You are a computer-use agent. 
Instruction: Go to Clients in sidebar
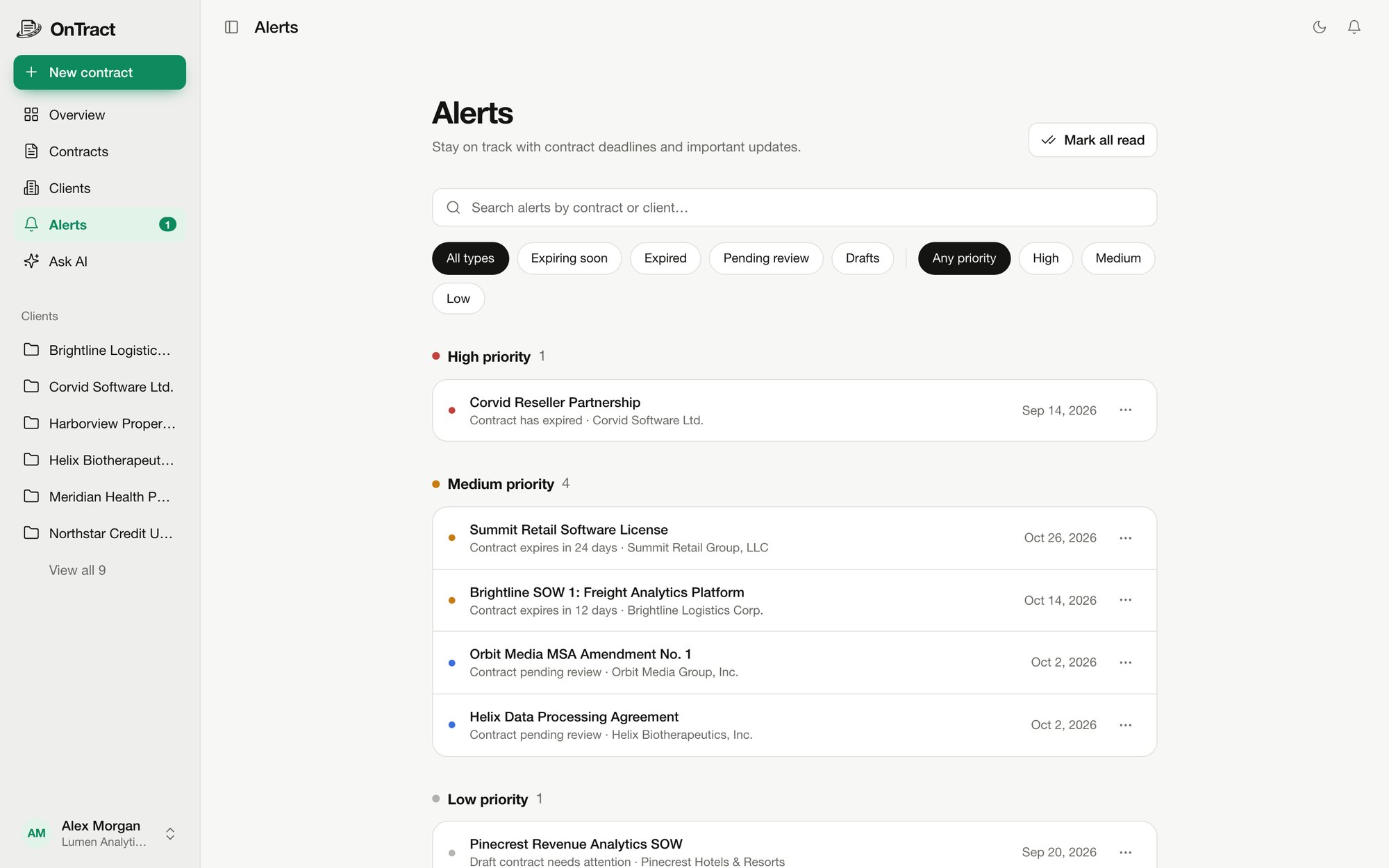(99, 188)
